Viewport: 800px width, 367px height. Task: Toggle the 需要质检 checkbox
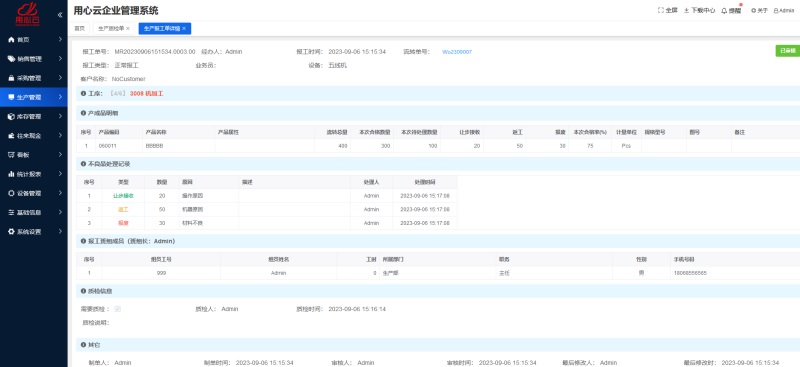point(118,309)
